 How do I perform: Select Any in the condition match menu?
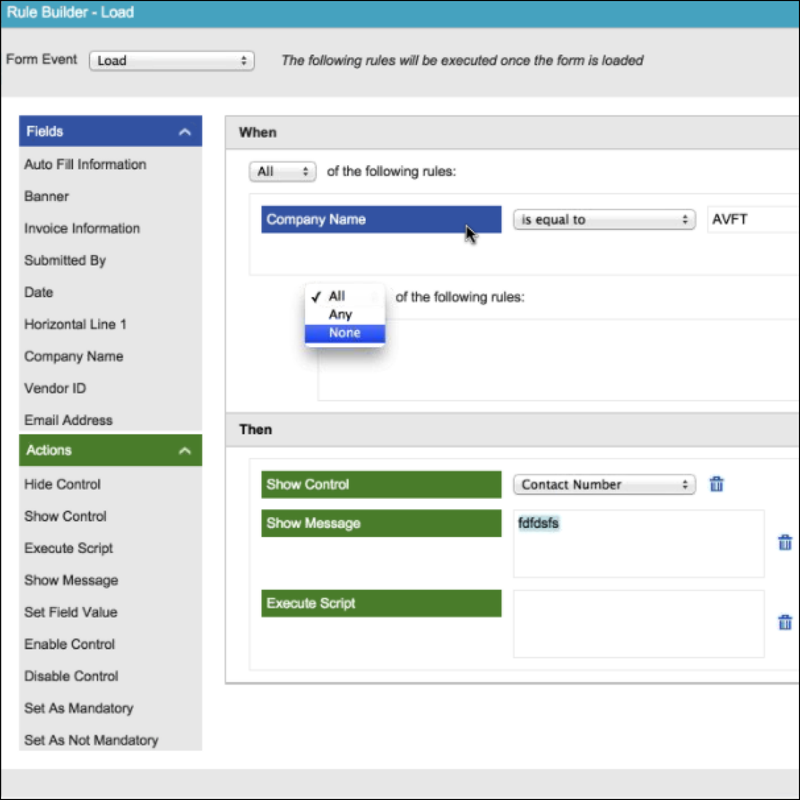[341, 314]
